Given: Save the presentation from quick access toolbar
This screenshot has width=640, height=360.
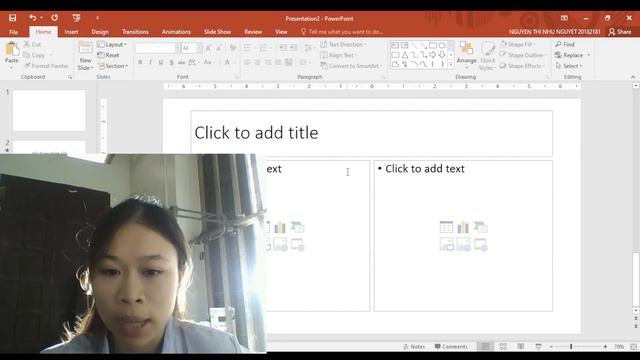Looking at the screenshot, I should [13, 18].
